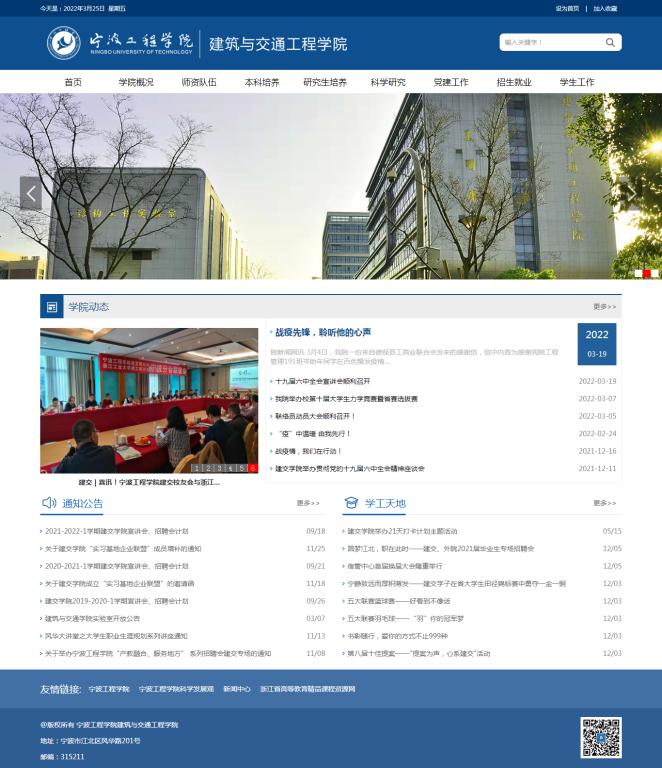This screenshot has width=662, height=768.
Task: Click 设为首页 link at top right
Action: 567,8
